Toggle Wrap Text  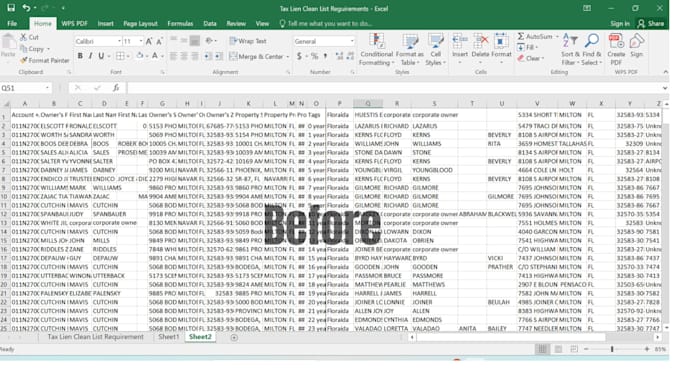coord(248,41)
